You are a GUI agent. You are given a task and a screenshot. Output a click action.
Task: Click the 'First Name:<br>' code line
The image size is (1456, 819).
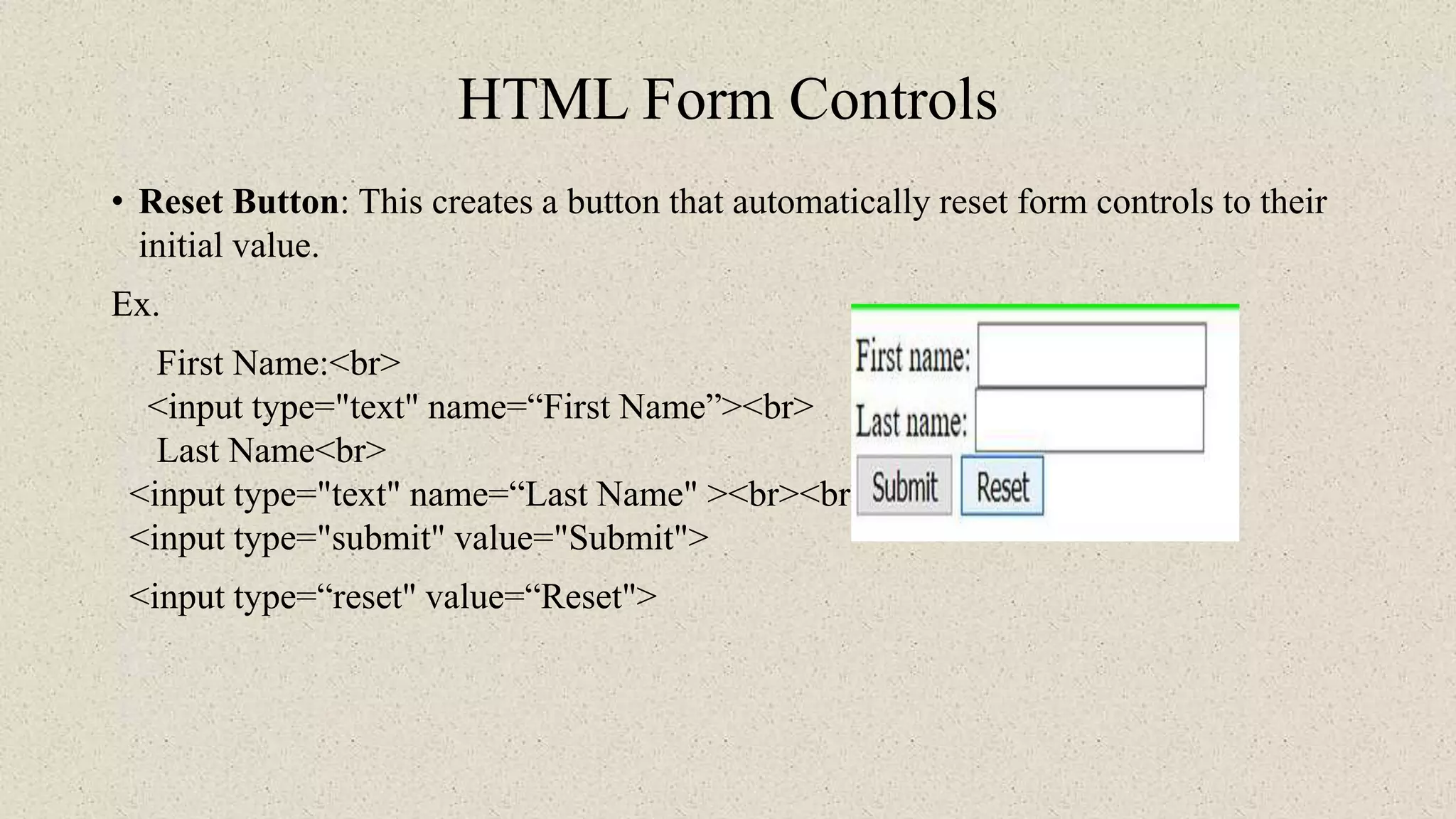click(279, 363)
